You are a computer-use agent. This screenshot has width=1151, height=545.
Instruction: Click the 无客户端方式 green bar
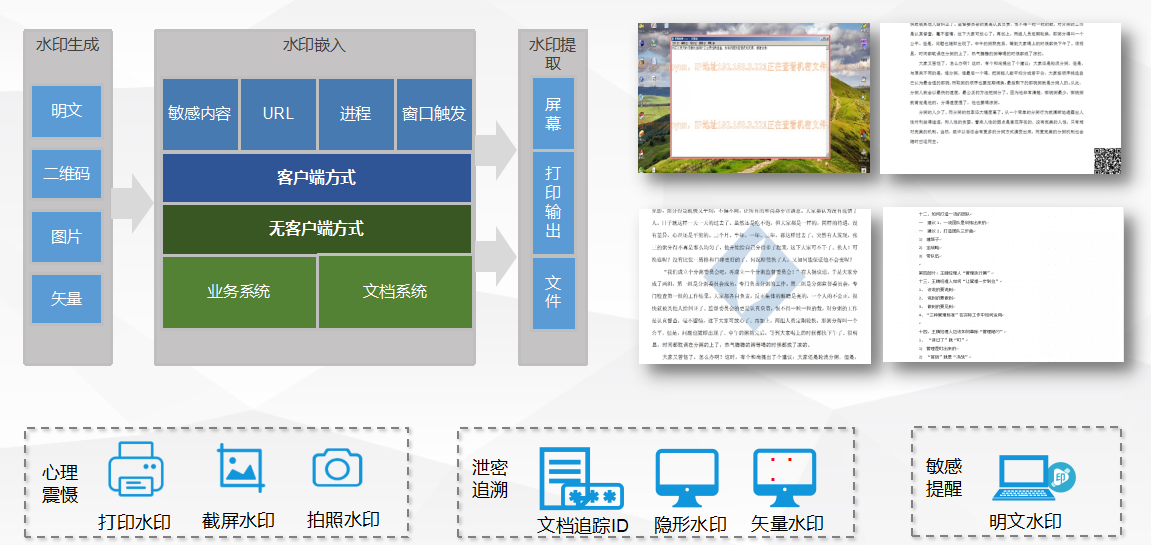coord(316,229)
